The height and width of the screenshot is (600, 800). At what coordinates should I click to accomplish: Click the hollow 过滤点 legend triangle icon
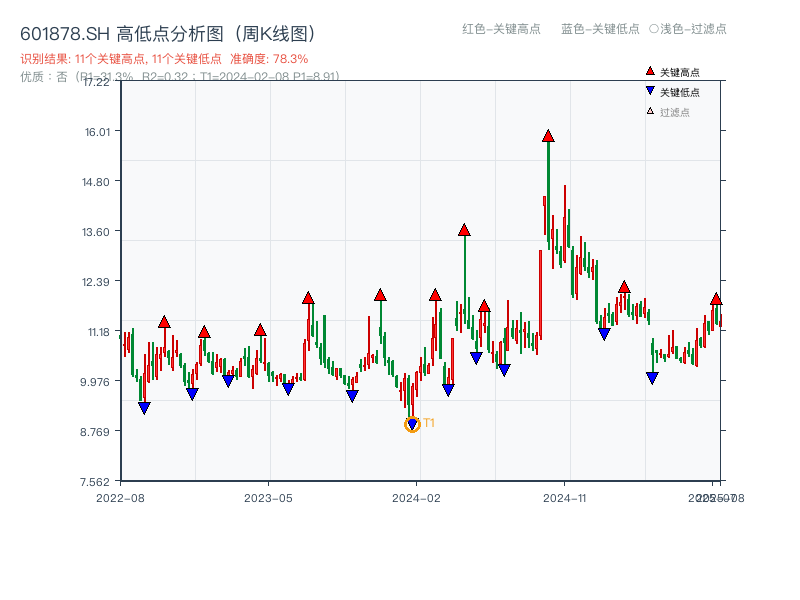pyautogui.click(x=650, y=111)
